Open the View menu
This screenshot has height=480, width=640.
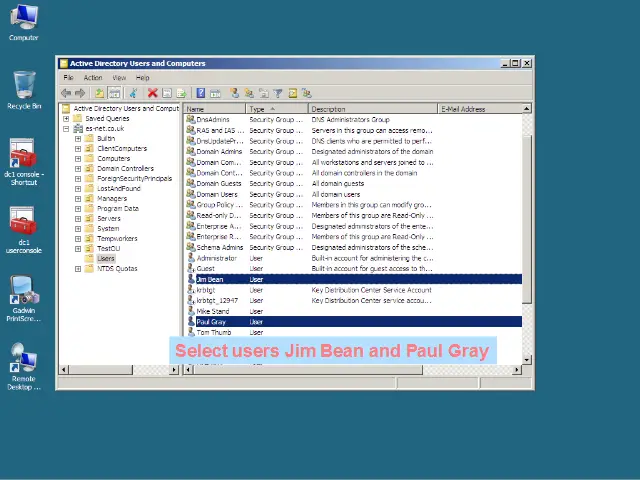(x=119, y=77)
